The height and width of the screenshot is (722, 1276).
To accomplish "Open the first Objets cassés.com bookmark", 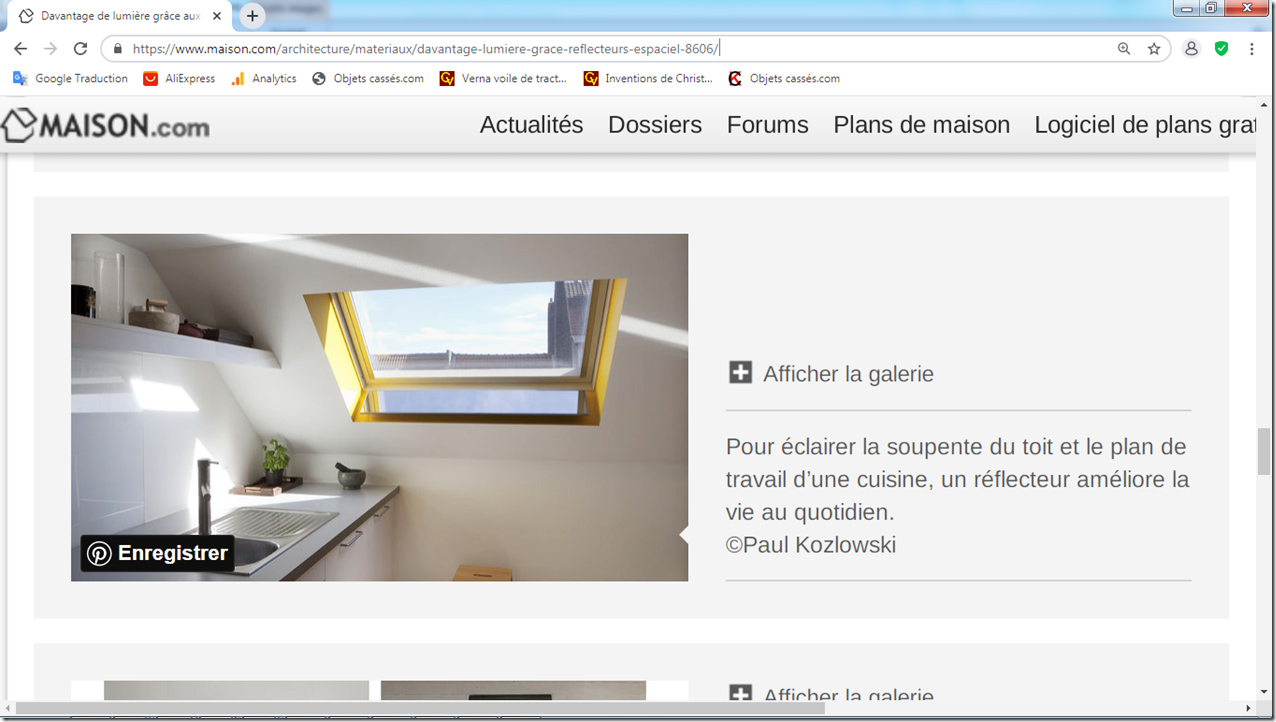I will (x=368, y=78).
